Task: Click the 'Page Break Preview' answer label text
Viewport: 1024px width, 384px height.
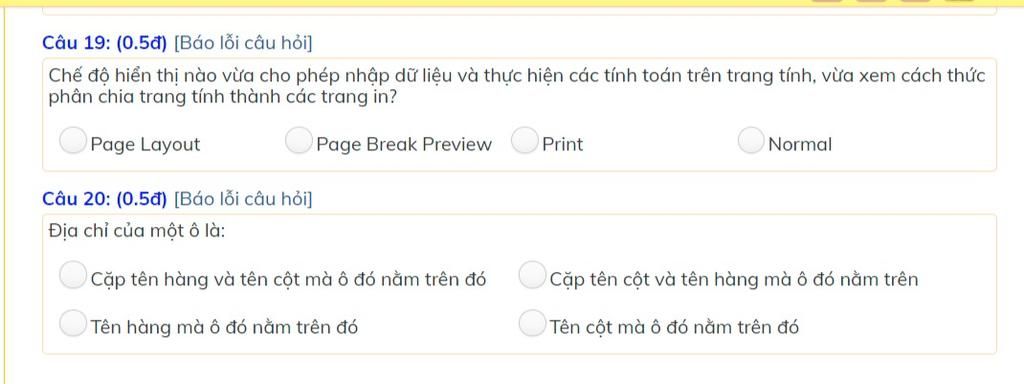Action: (404, 144)
